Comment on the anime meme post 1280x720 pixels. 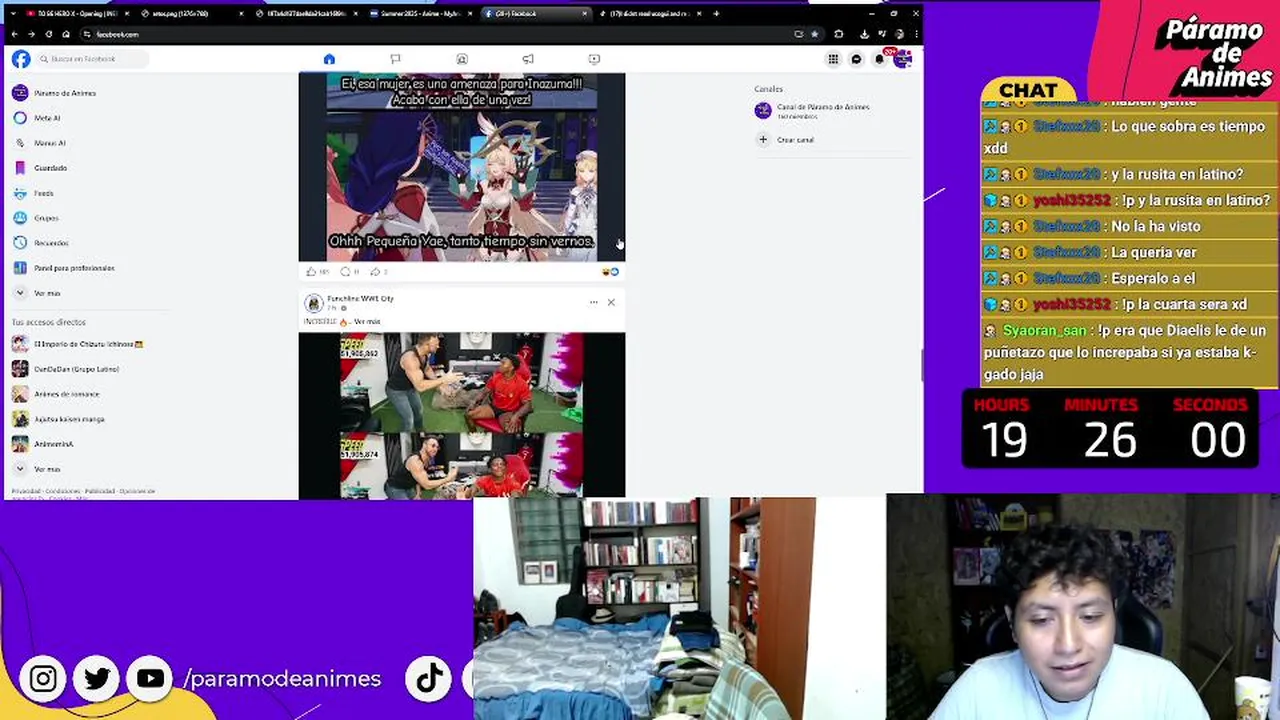[x=346, y=271]
